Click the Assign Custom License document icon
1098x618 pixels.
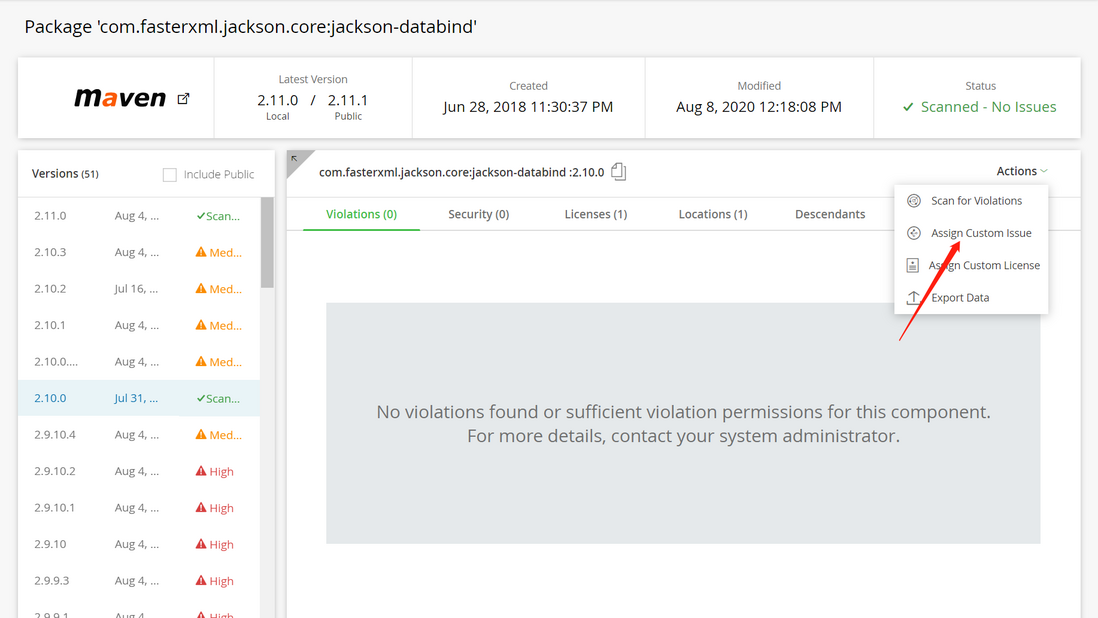912,265
